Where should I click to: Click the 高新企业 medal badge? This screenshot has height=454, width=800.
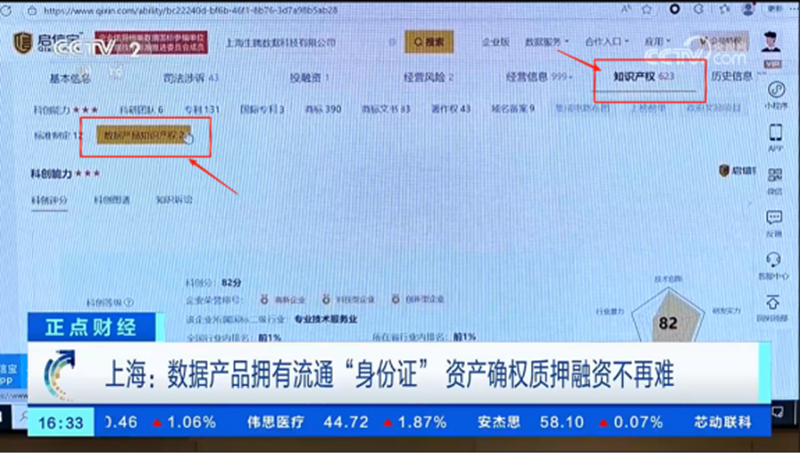point(283,299)
